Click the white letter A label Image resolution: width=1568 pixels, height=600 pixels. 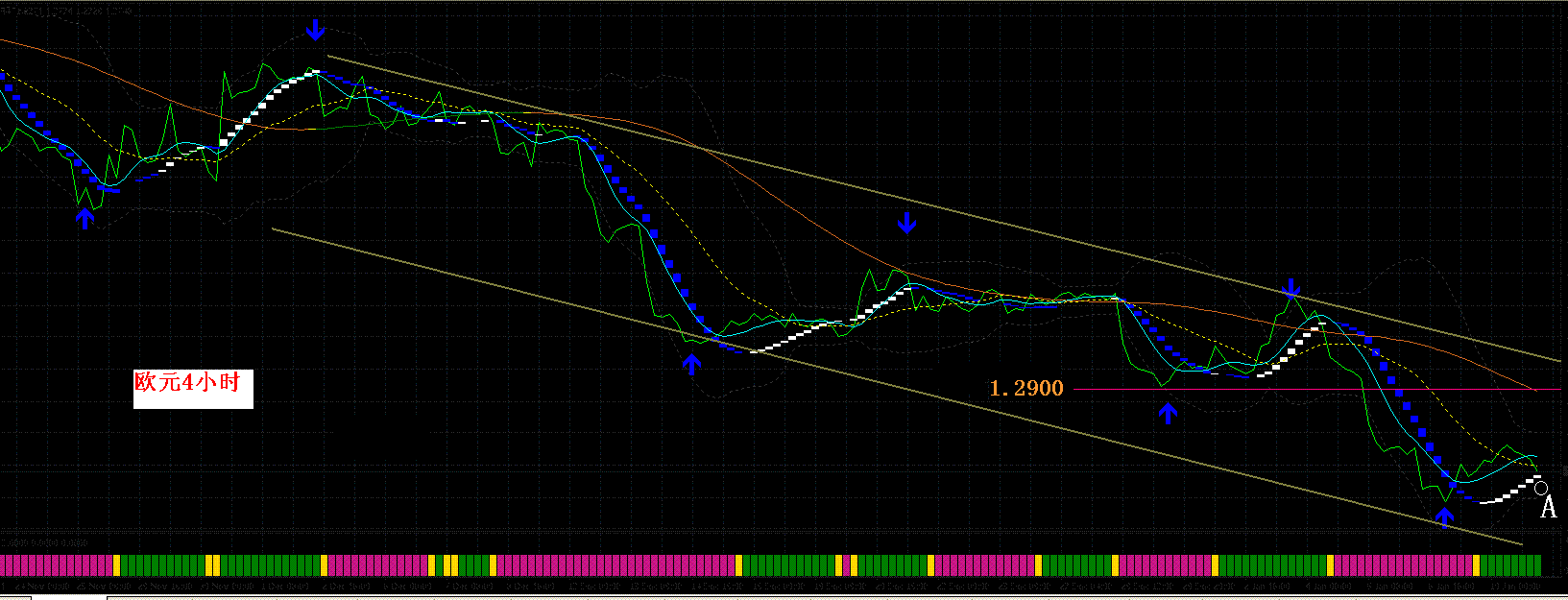[1548, 508]
